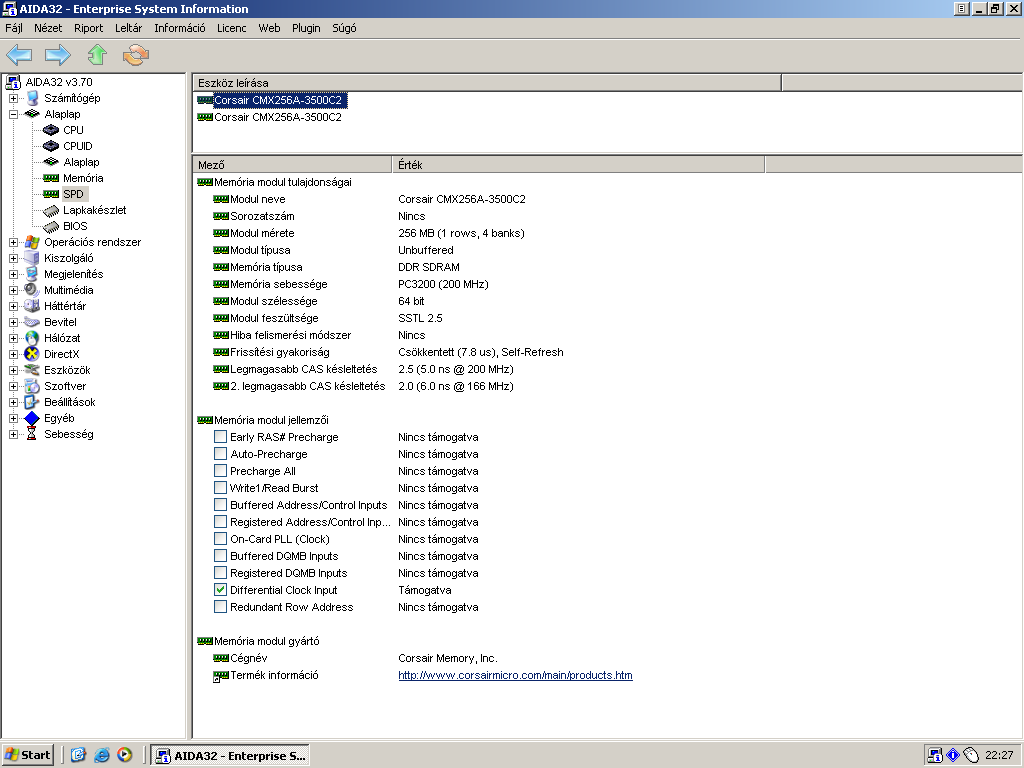
Task: Expand the Megjelenítés tree node
Action: (13, 274)
